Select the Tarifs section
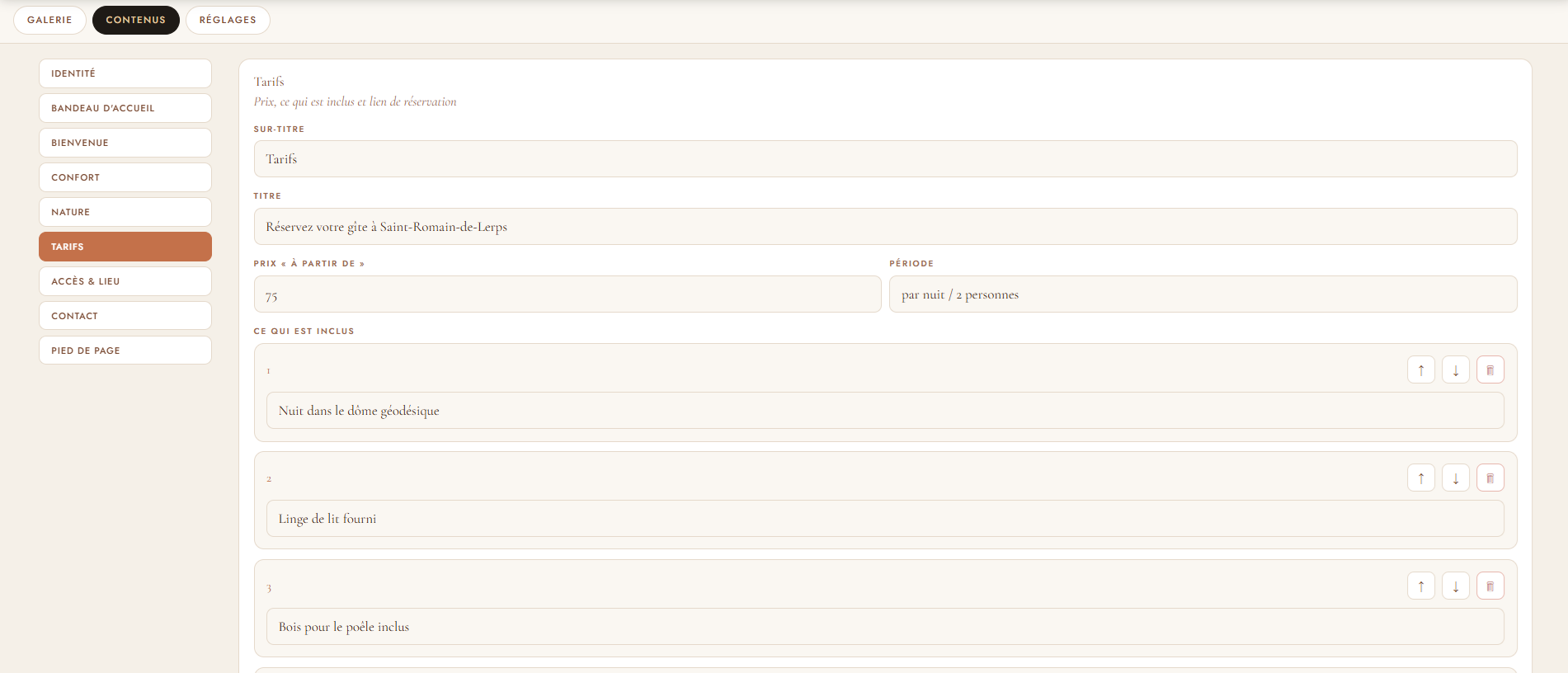 pyautogui.click(x=125, y=247)
